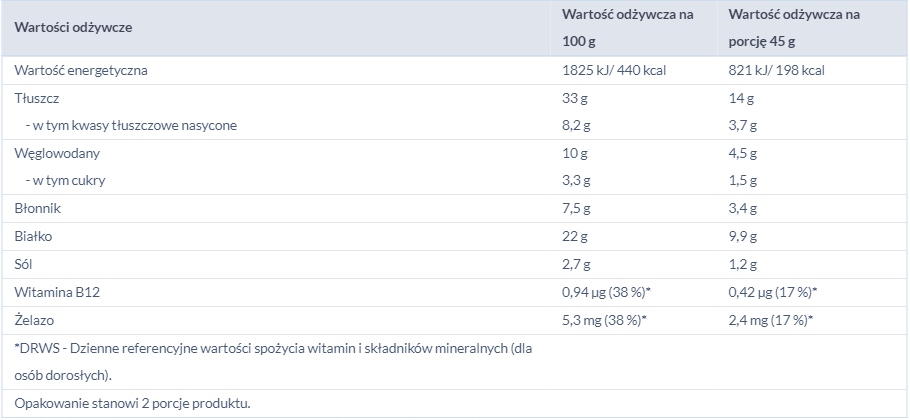This screenshot has height=420, width=910.
Task: Click the "Sól" row label
Action: pos(26,264)
